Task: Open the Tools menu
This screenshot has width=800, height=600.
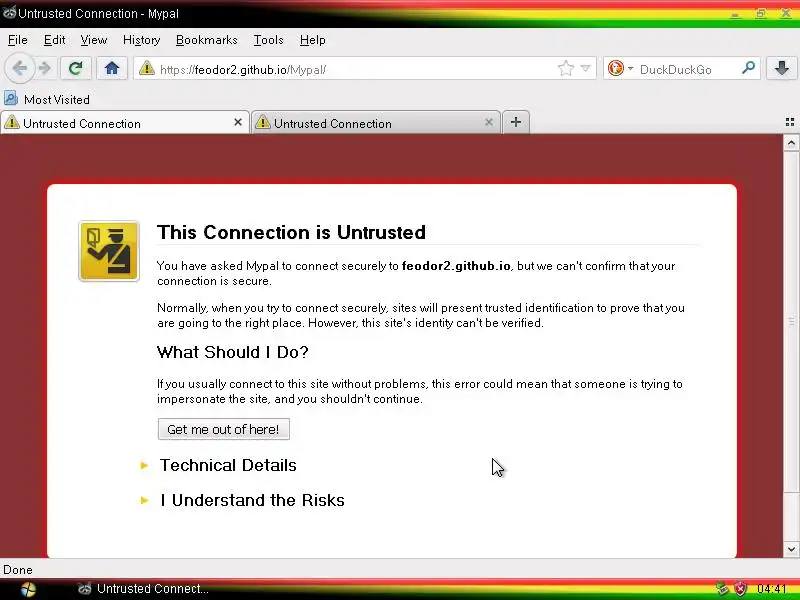Action: tap(268, 40)
